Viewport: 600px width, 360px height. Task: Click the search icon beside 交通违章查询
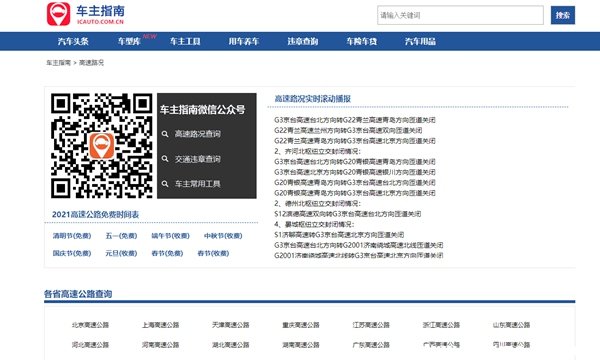click(165, 159)
